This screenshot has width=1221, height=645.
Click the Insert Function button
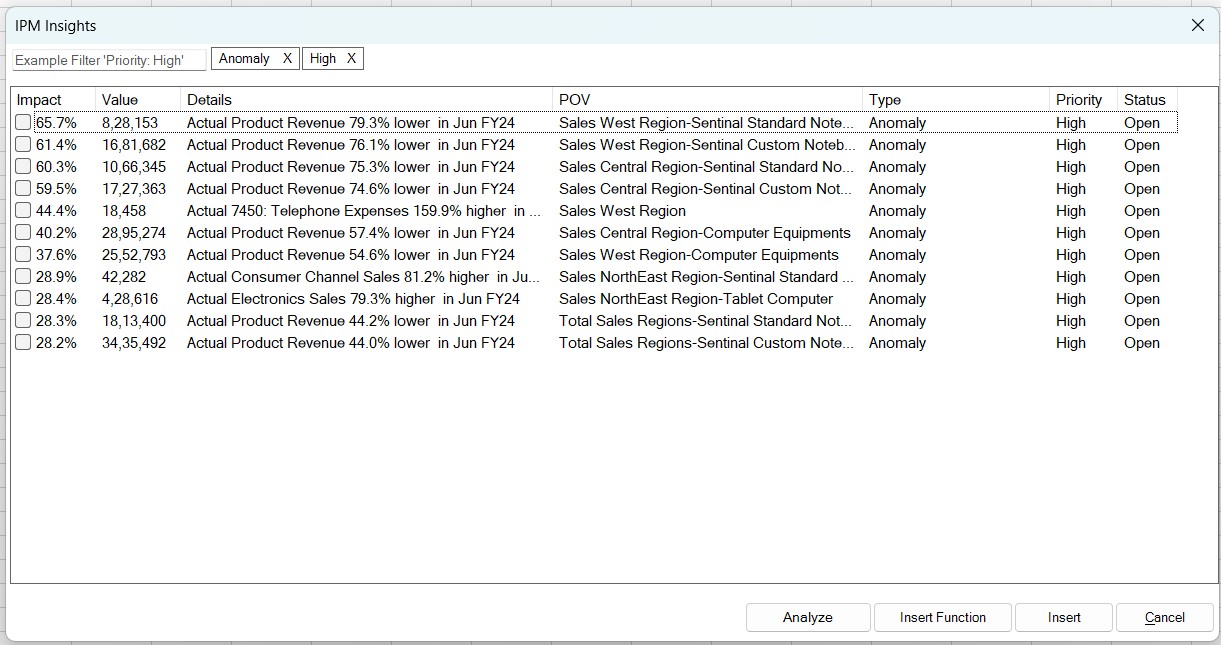pos(943,617)
